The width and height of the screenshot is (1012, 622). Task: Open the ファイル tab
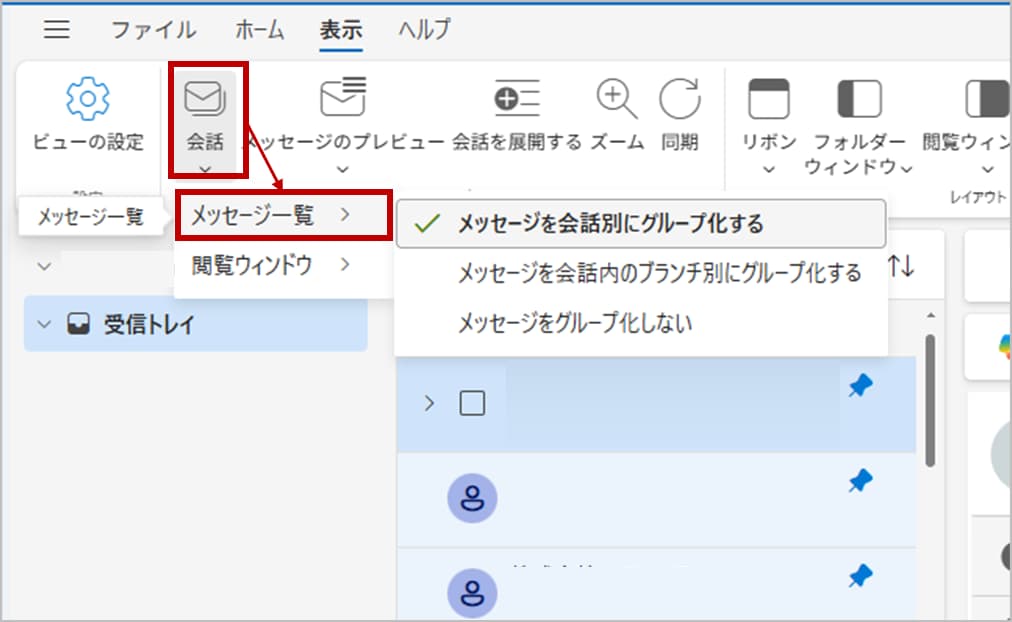(153, 30)
